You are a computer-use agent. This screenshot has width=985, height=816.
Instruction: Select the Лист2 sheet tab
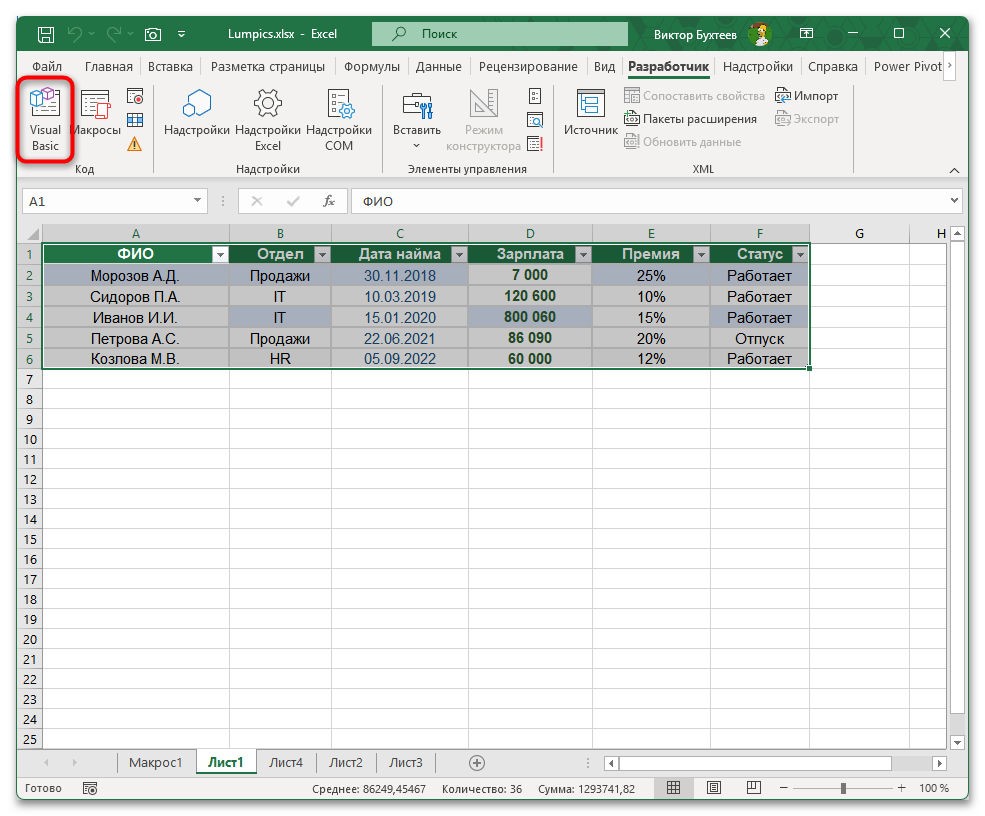pyautogui.click(x=345, y=762)
